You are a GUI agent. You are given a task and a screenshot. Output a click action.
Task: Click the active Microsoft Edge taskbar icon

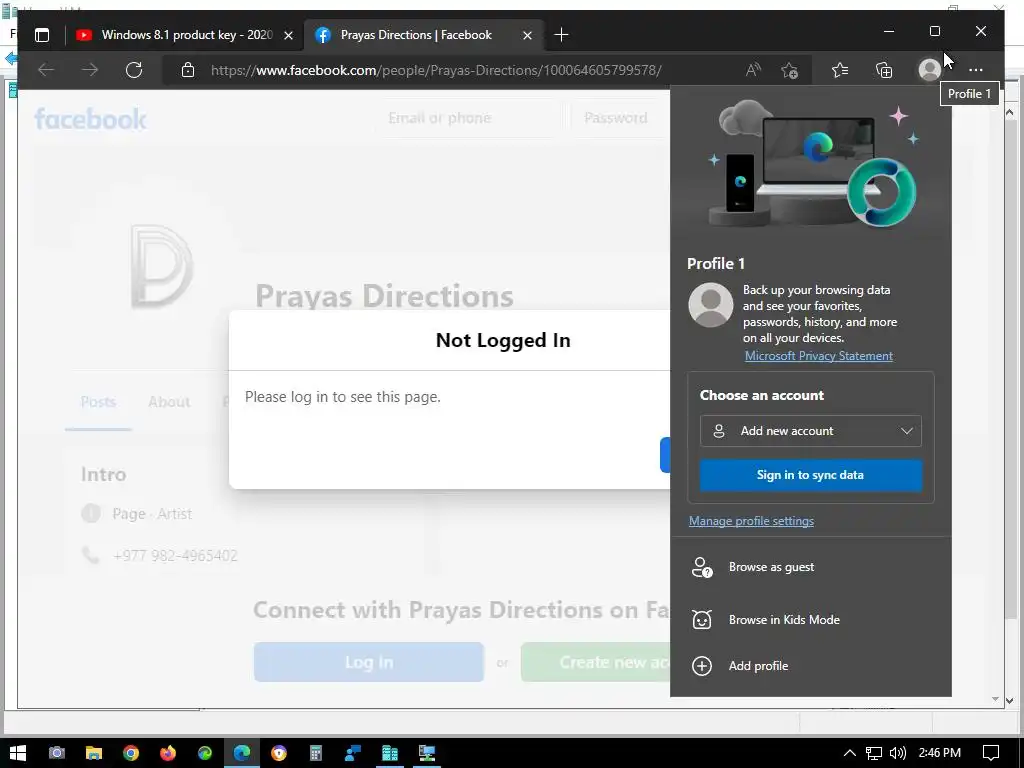pyautogui.click(x=242, y=753)
